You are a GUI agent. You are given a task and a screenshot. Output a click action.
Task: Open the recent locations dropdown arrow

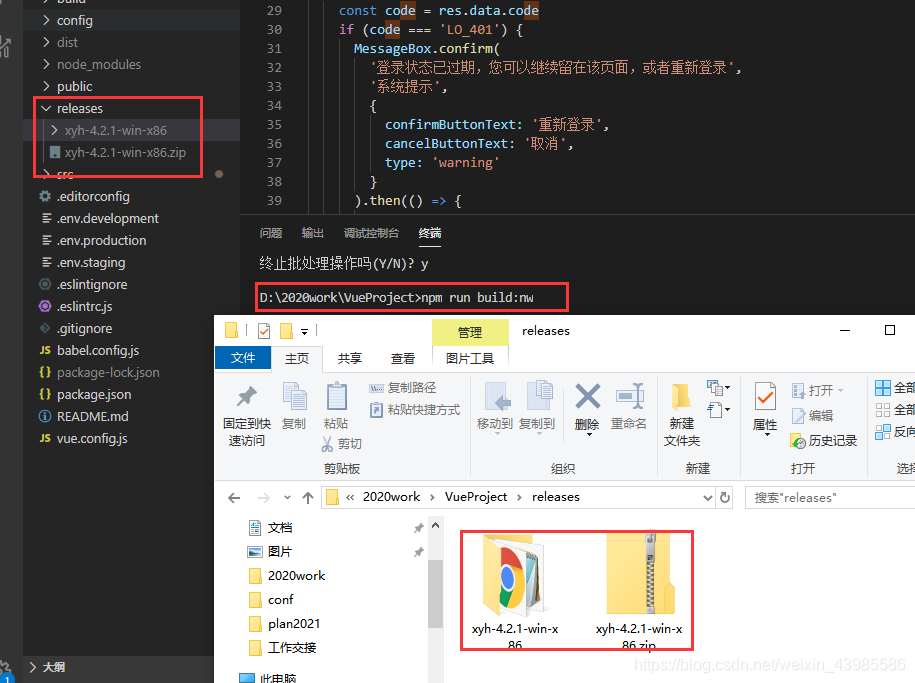click(287, 498)
